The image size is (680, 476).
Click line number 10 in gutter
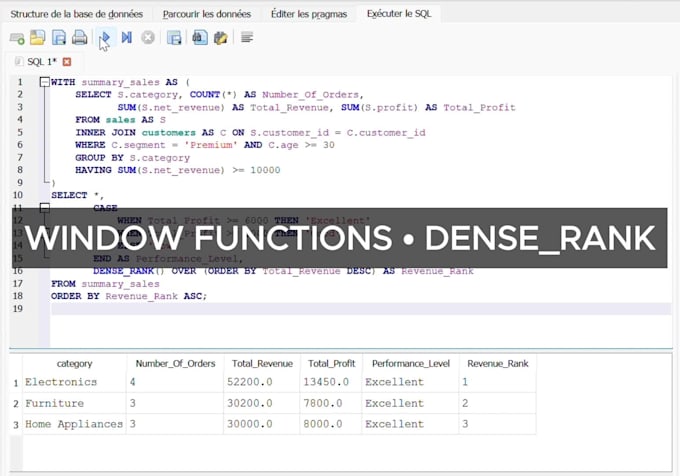pyautogui.click(x=18, y=196)
